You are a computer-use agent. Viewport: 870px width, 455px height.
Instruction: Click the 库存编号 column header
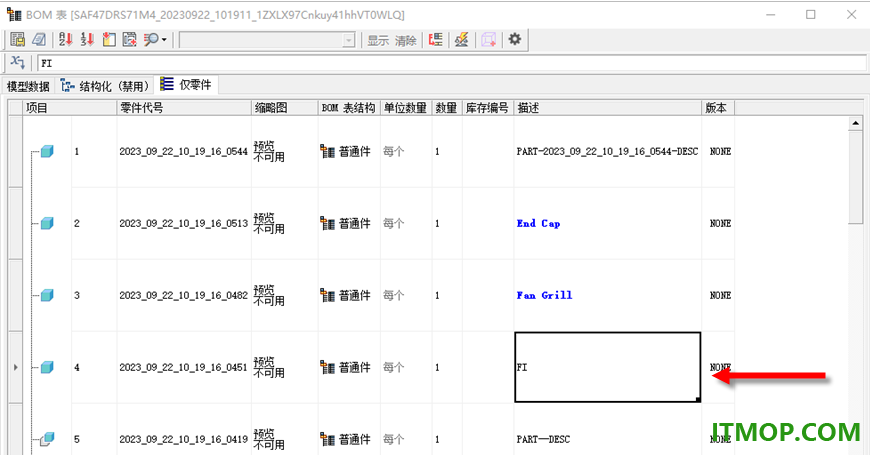click(488, 108)
